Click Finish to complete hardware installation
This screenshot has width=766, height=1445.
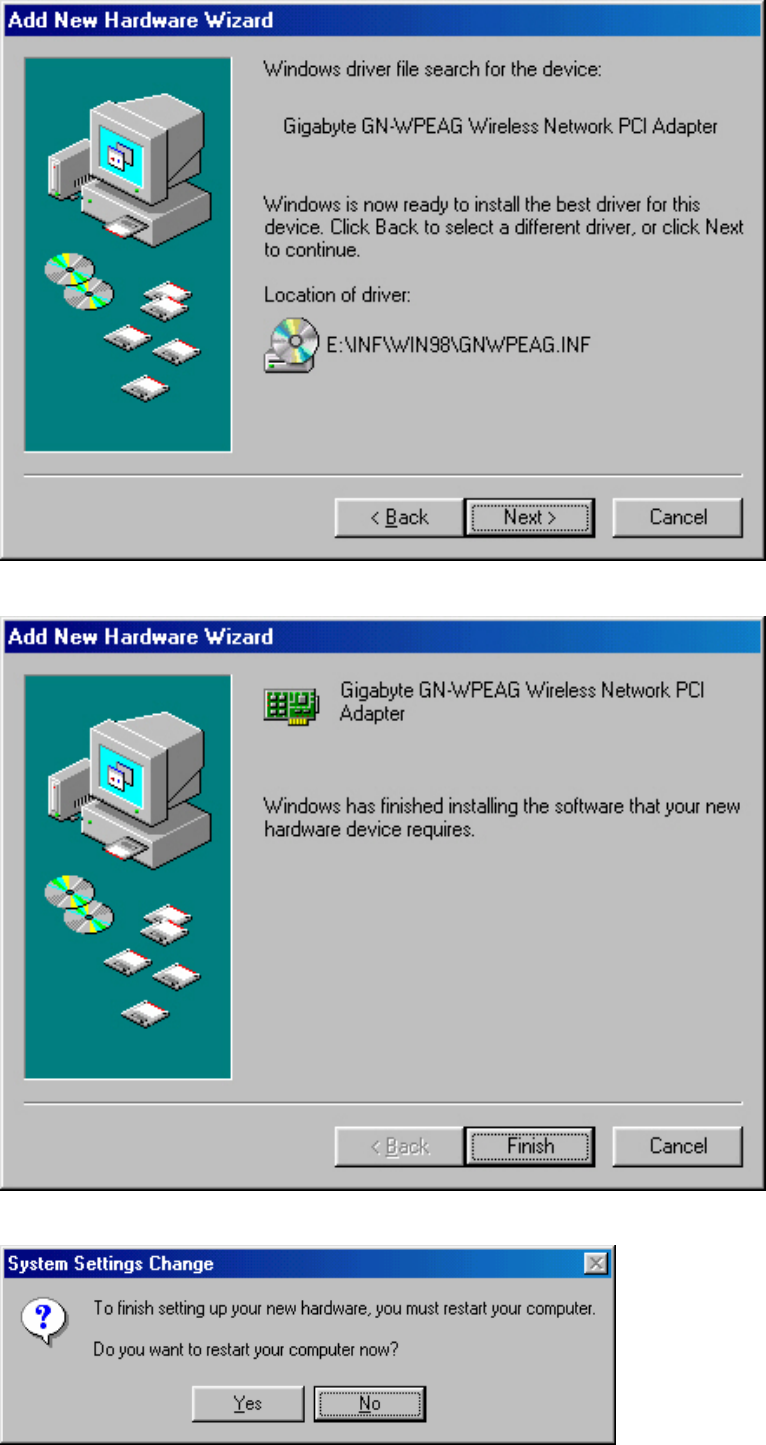pos(530,1146)
